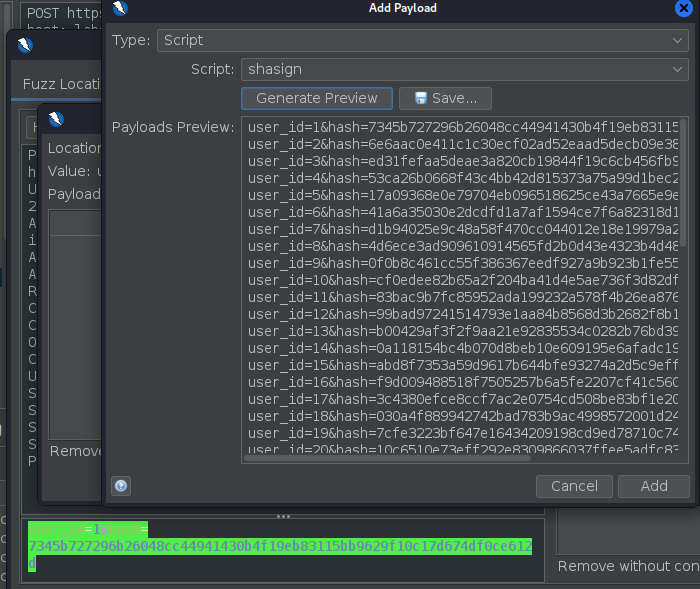Click ZAP logo on middle Payloads dialog
This screenshot has height=589, width=700.
pyautogui.click(x=57, y=117)
